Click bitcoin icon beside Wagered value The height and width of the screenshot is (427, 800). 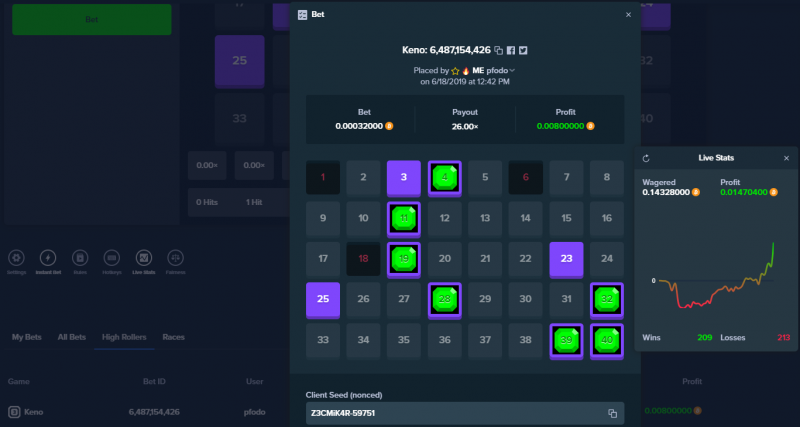click(x=696, y=192)
